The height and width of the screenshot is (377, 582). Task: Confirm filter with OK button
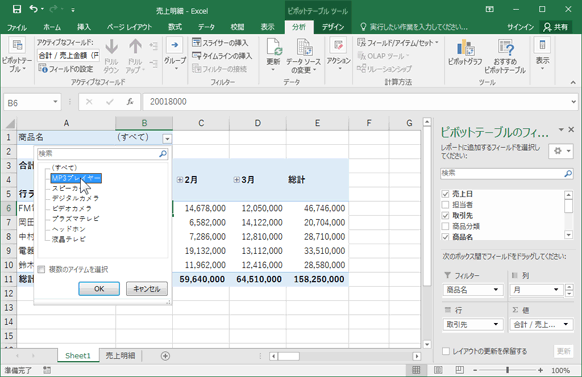[99, 289]
